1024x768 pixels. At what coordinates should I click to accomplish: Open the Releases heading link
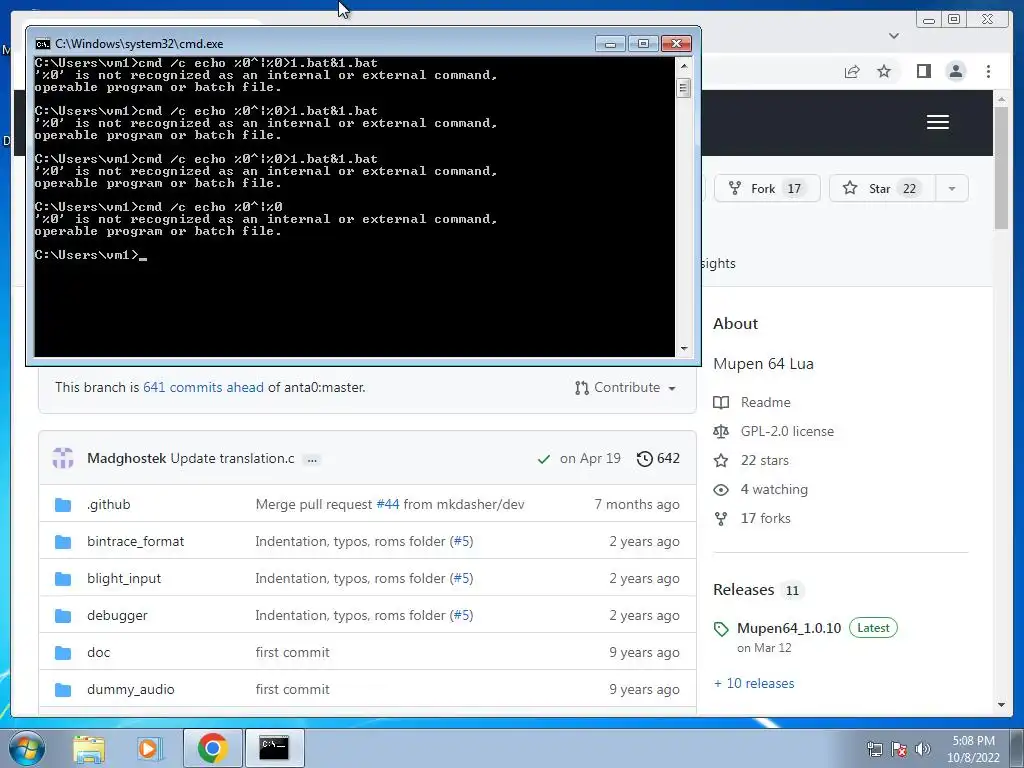pyautogui.click(x=743, y=590)
